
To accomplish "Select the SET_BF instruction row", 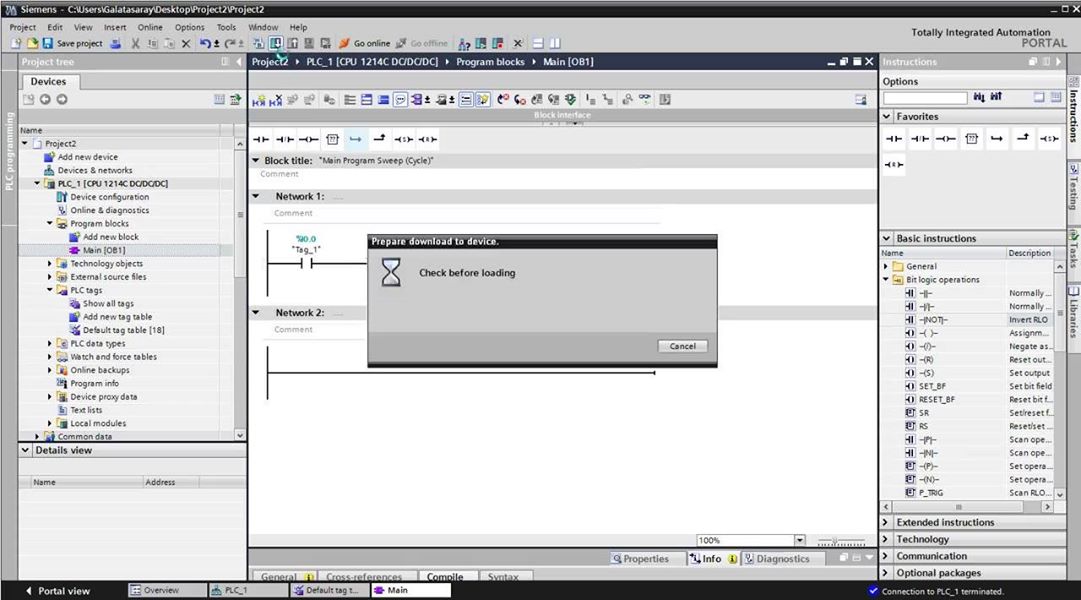I will (x=968, y=386).
